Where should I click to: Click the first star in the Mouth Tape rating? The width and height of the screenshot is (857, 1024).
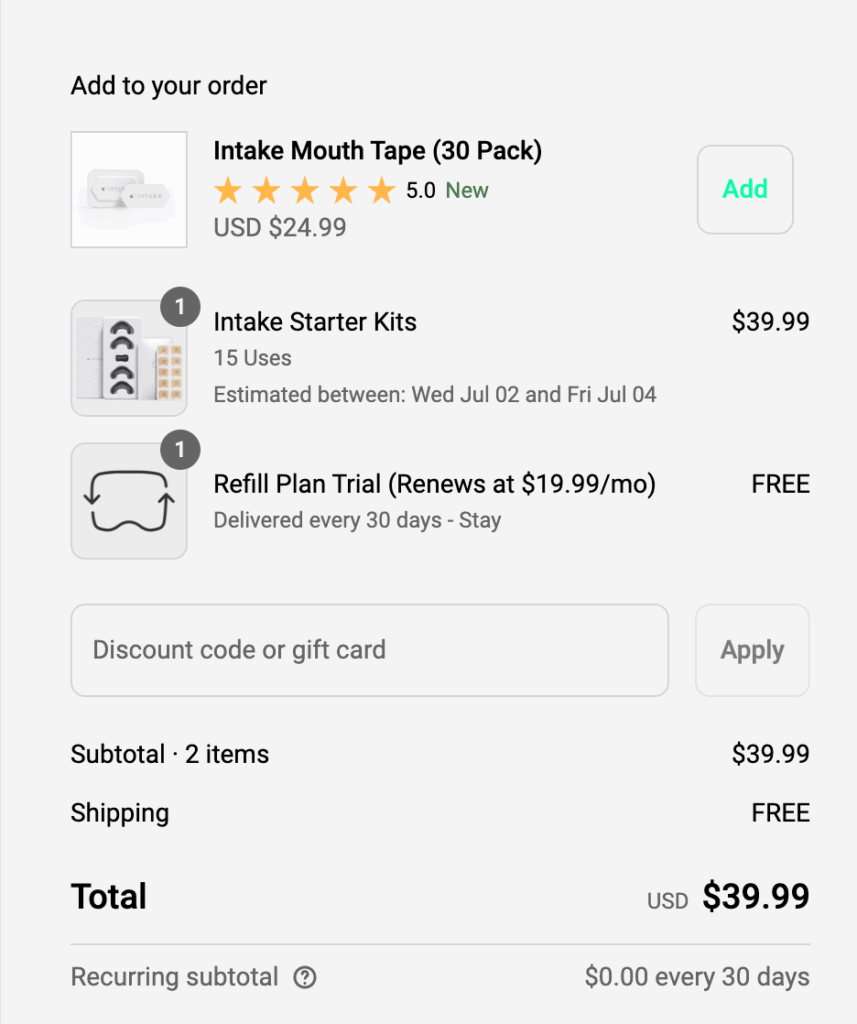pyautogui.click(x=228, y=190)
